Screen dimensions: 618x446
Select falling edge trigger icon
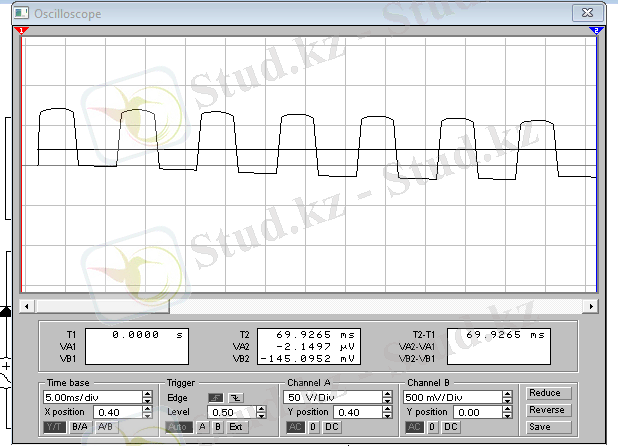pos(236,398)
